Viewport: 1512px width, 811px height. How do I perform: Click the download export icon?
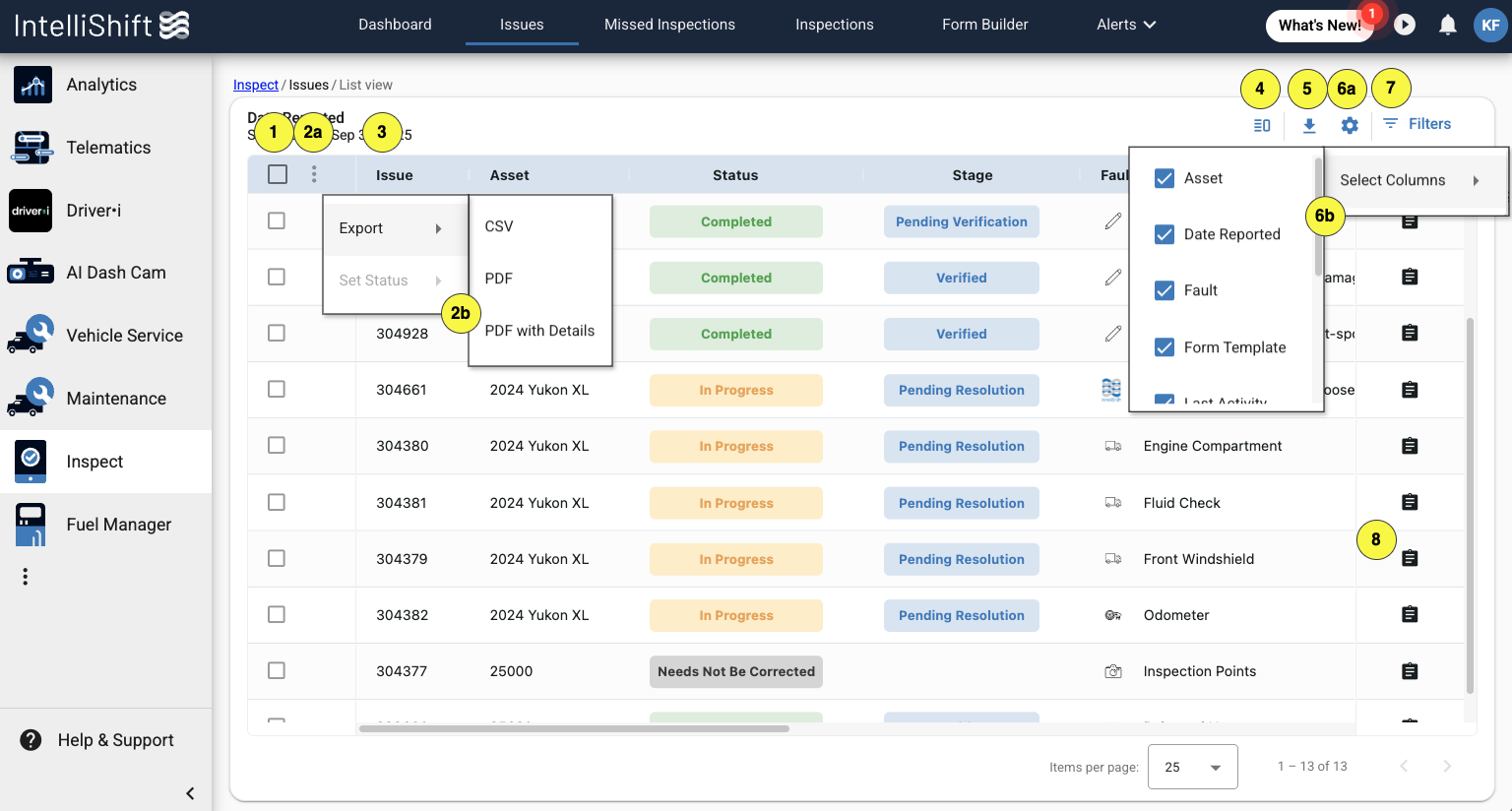1309,125
